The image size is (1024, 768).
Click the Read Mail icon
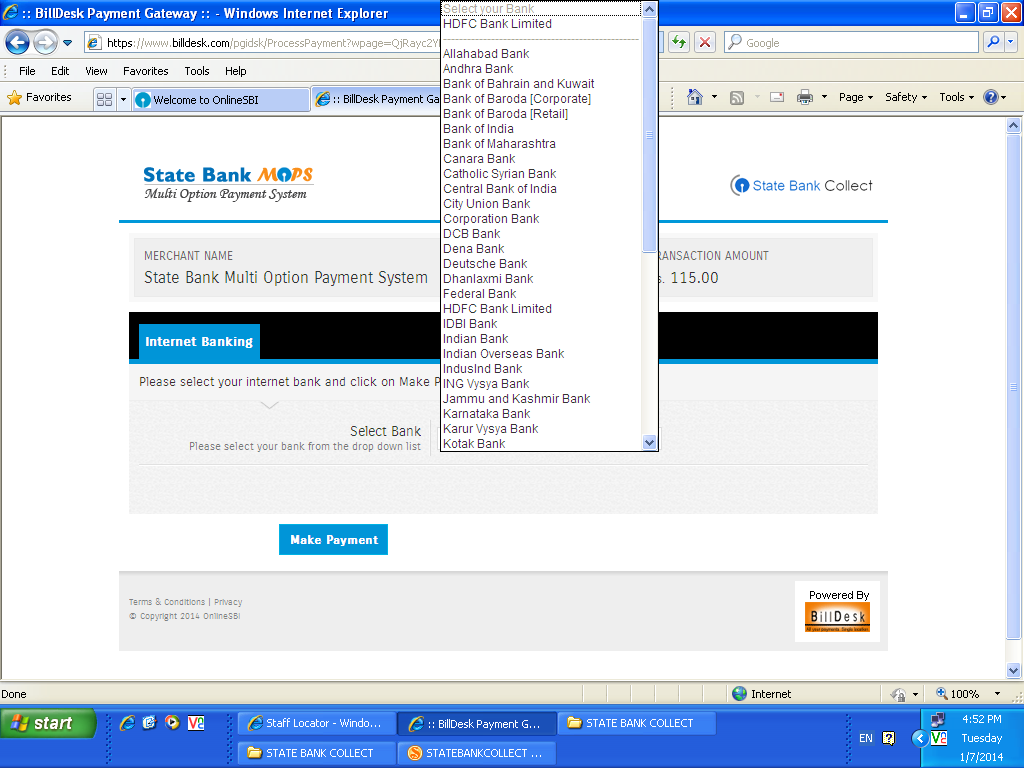click(777, 97)
